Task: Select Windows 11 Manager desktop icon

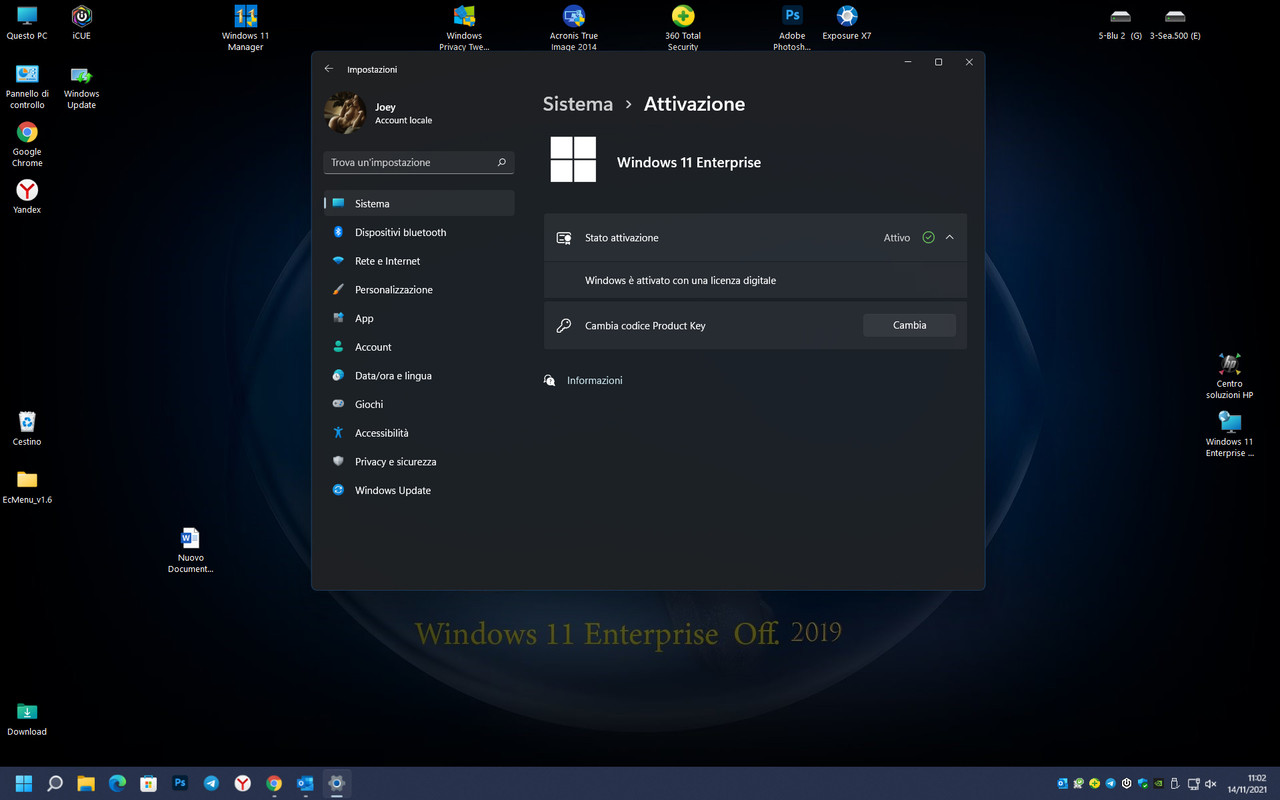Action: pos(246,28)
